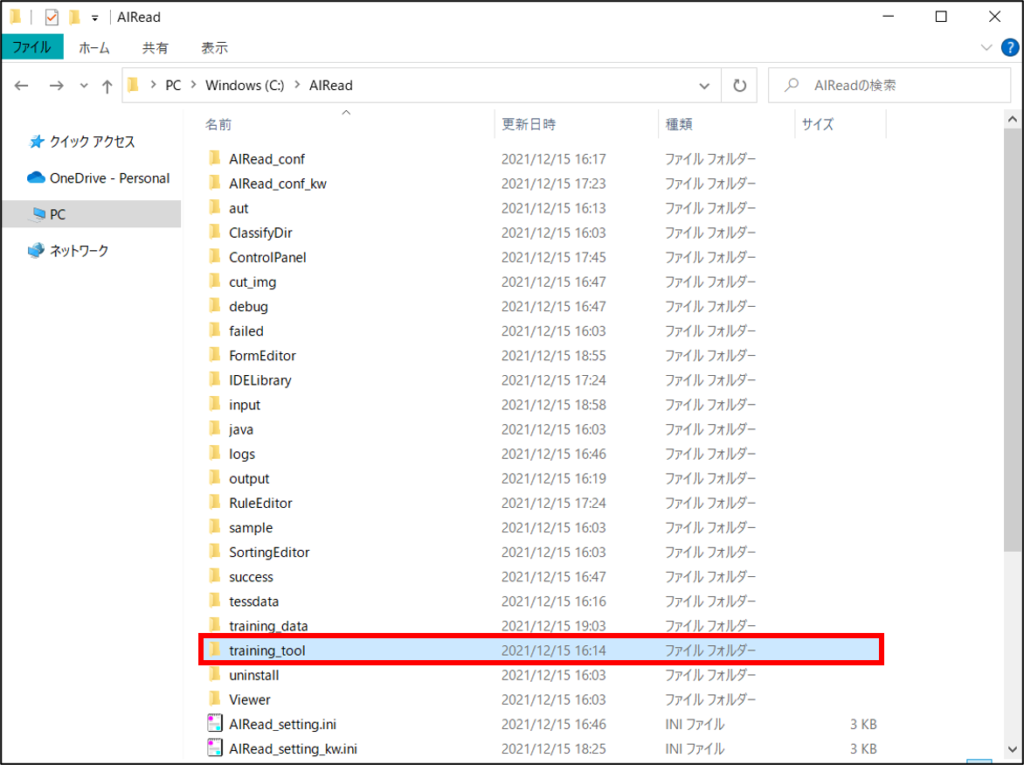
Task: Select the training_data folder name
Action: click(x=268, y=626)
